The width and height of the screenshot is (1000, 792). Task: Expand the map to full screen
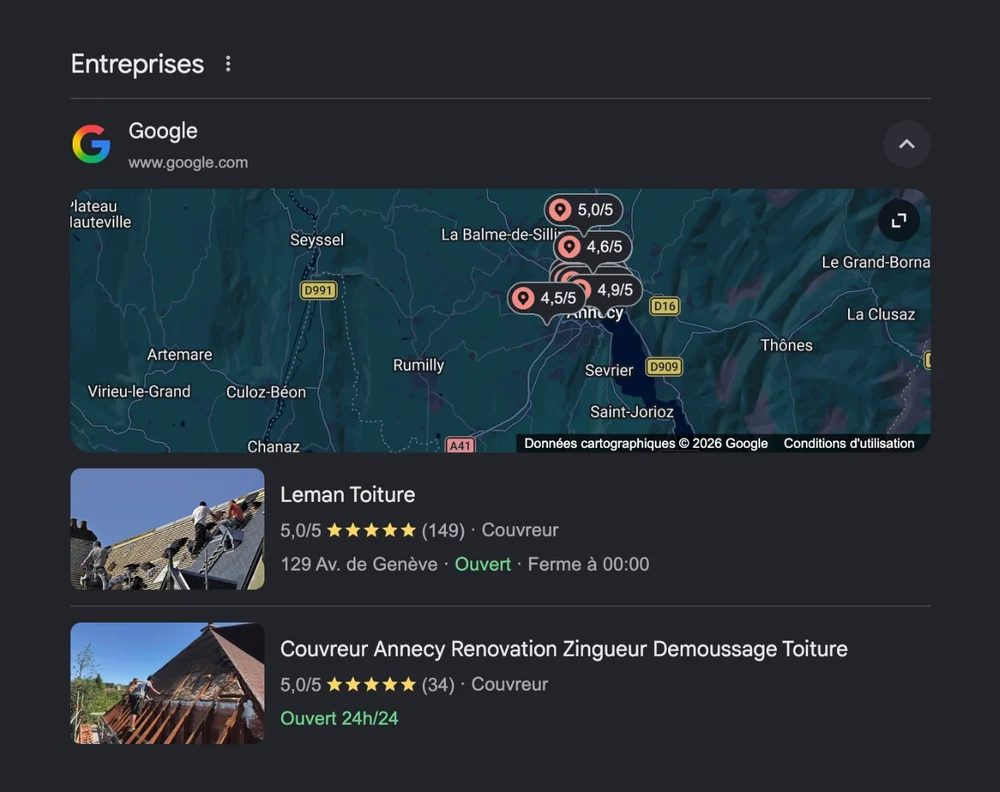(x=899, y=221)
